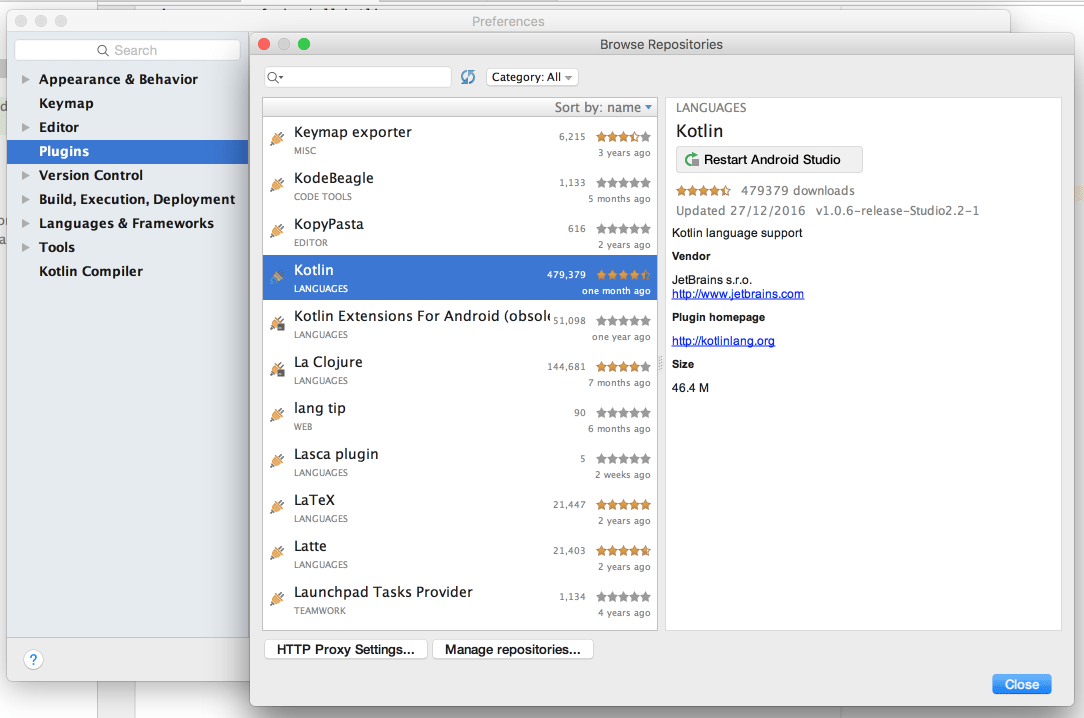Image resolution: width=1084 pixels, height=718 pixels.
Task: Select the La Clojure plugin row
Action: [x=460, y=370]
